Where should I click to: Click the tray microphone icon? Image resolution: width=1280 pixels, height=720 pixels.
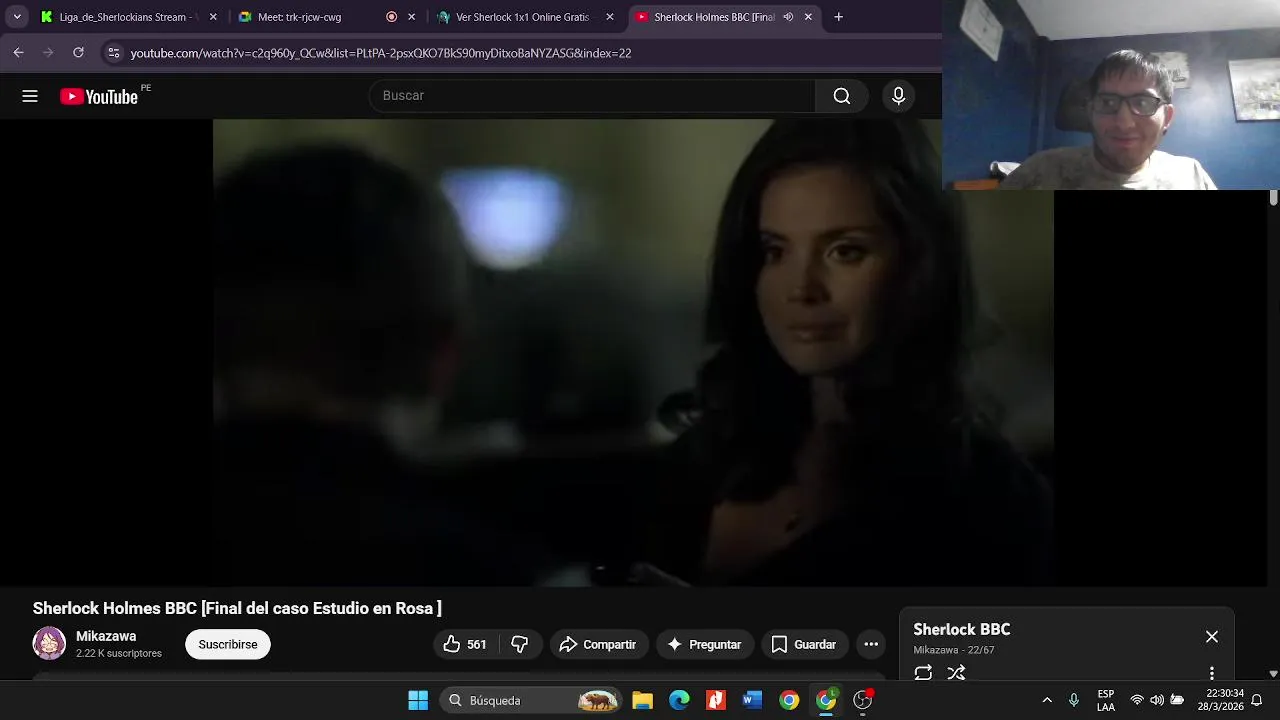(1074, 700)
